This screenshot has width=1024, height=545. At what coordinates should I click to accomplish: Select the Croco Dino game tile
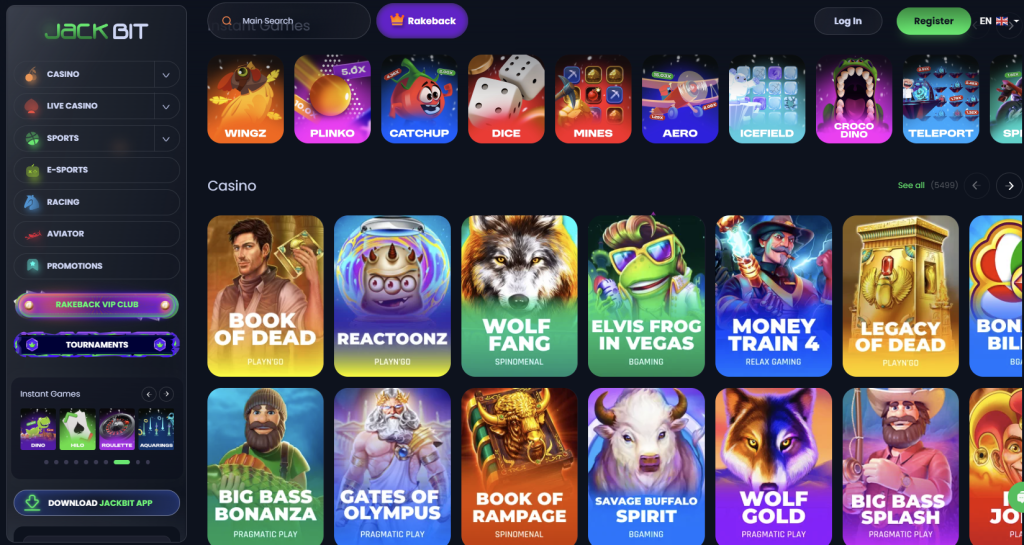pos(854,99)
